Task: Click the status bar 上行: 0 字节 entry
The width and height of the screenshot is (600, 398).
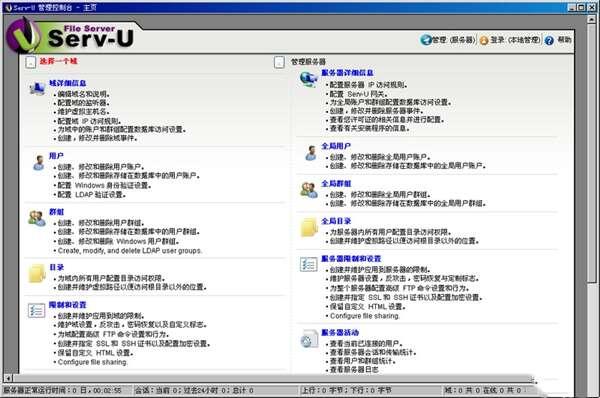Action: click(x=347, y=390)
